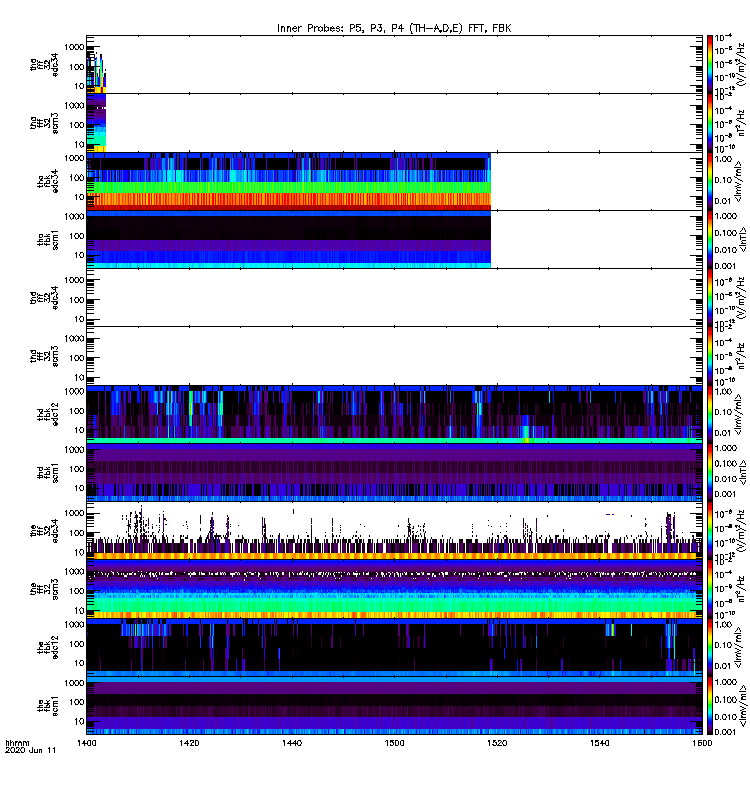Viewport: 750px width, 800px height.
Task: Click the the fbk scm1 spectrogram plot area
Action: click(x=394, y=706)
